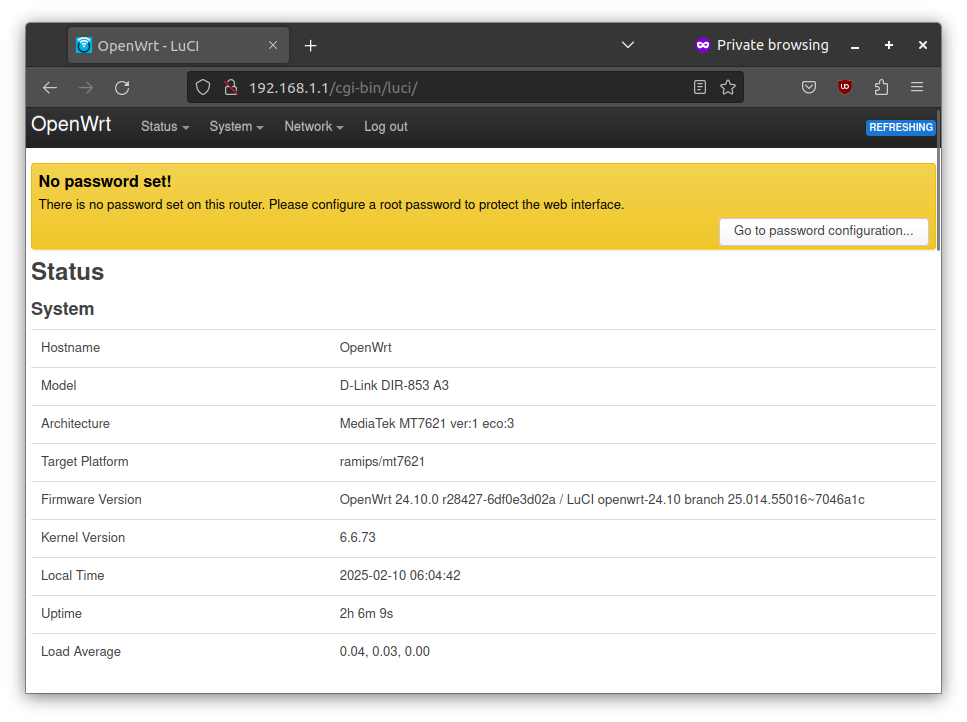This screenshot has height=722, width=967.
Task: Click the insecure connection padlock icon
Action: (x=229, y=87)
